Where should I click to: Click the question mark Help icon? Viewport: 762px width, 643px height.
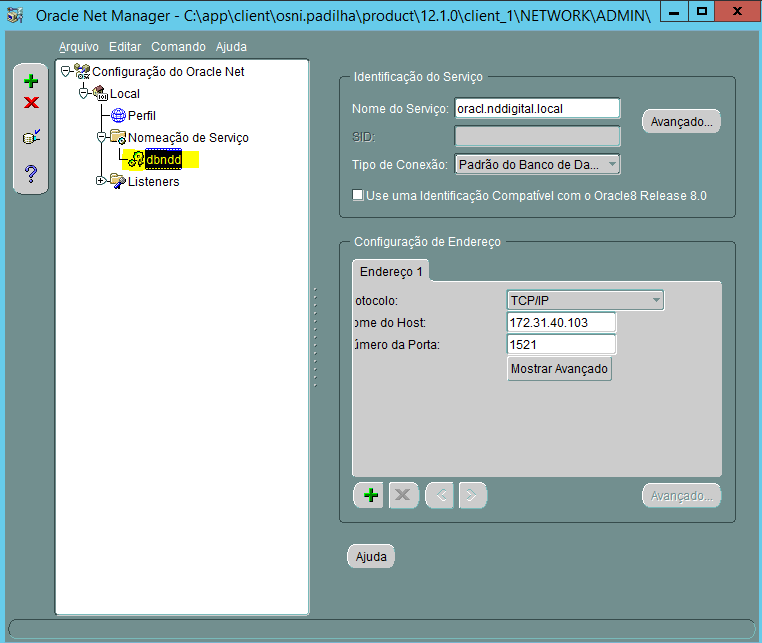pos(31,172)
